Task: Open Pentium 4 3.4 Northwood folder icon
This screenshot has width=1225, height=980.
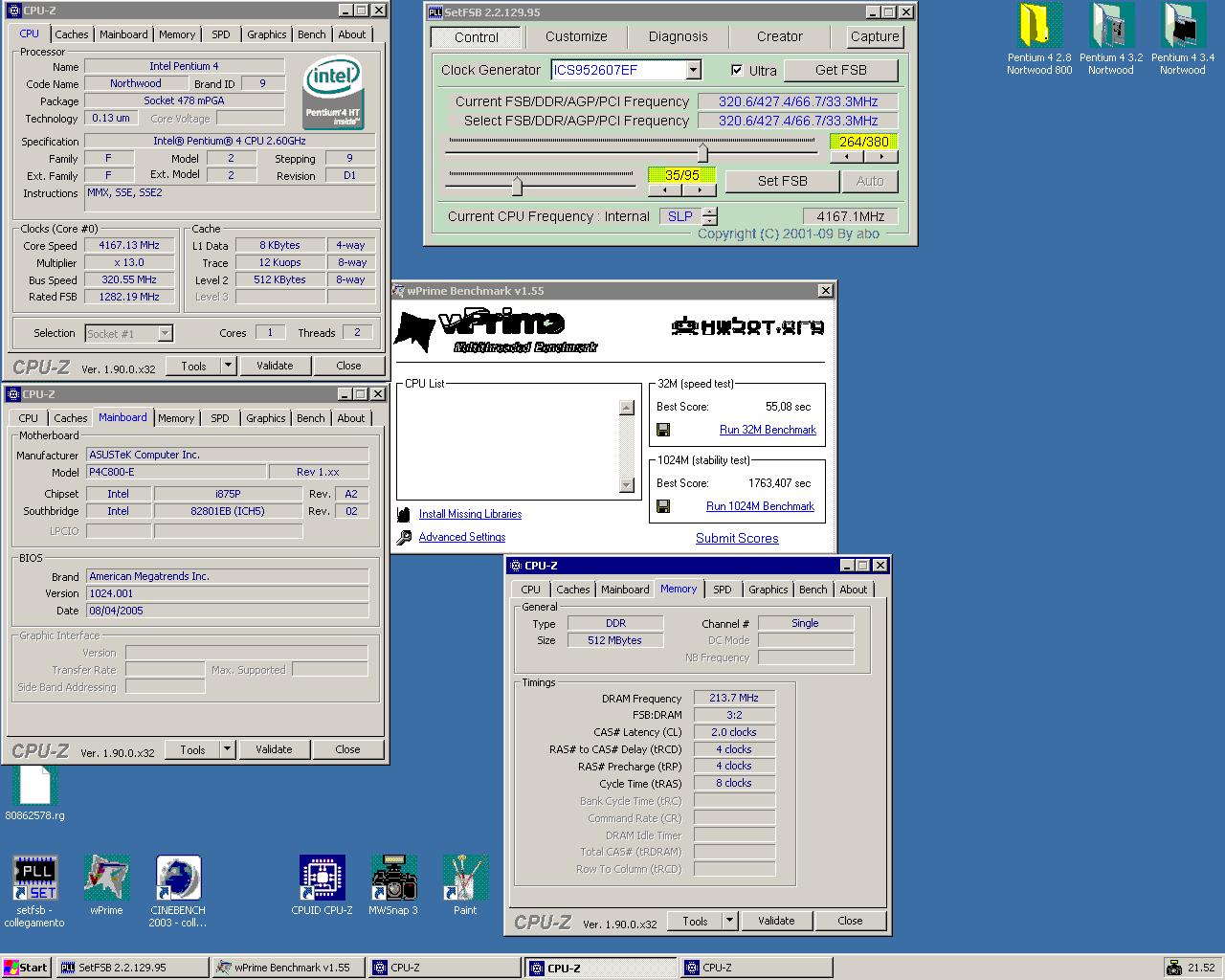Action: (1183, 26)
